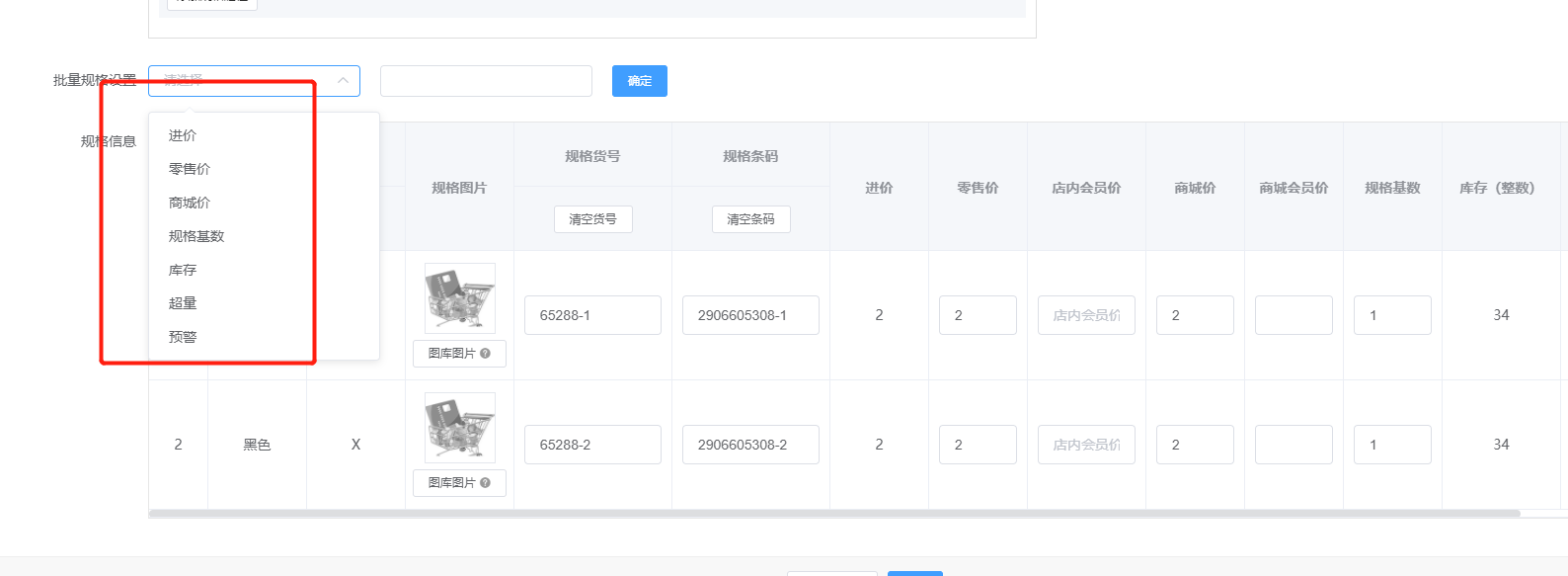1568x576 pixels.
Task: Click the 黑色 cell in row 2
Action: (257, 445)
